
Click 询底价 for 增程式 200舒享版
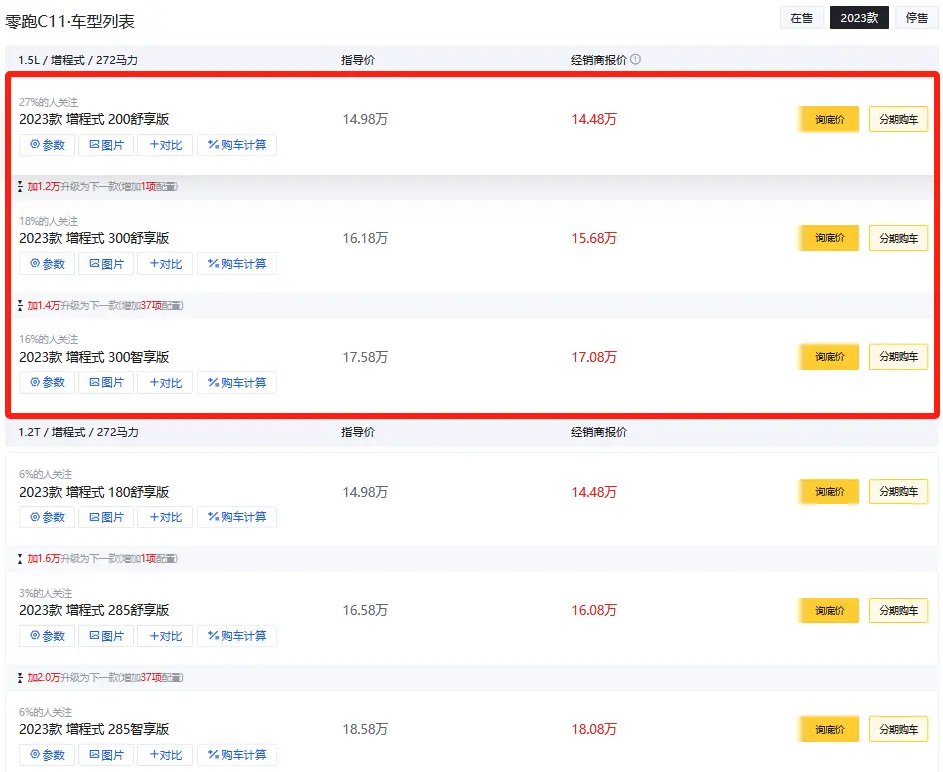point(829,119)
